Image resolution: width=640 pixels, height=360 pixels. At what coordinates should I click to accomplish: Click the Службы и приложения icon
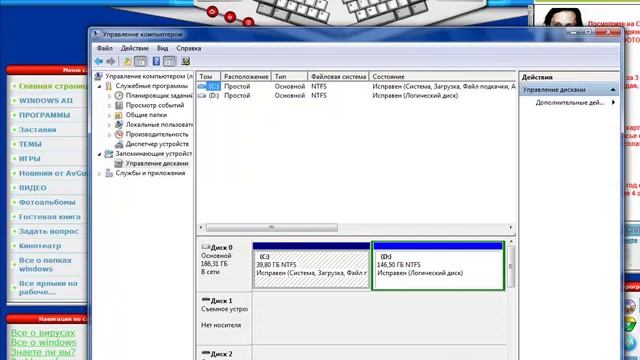109,173
